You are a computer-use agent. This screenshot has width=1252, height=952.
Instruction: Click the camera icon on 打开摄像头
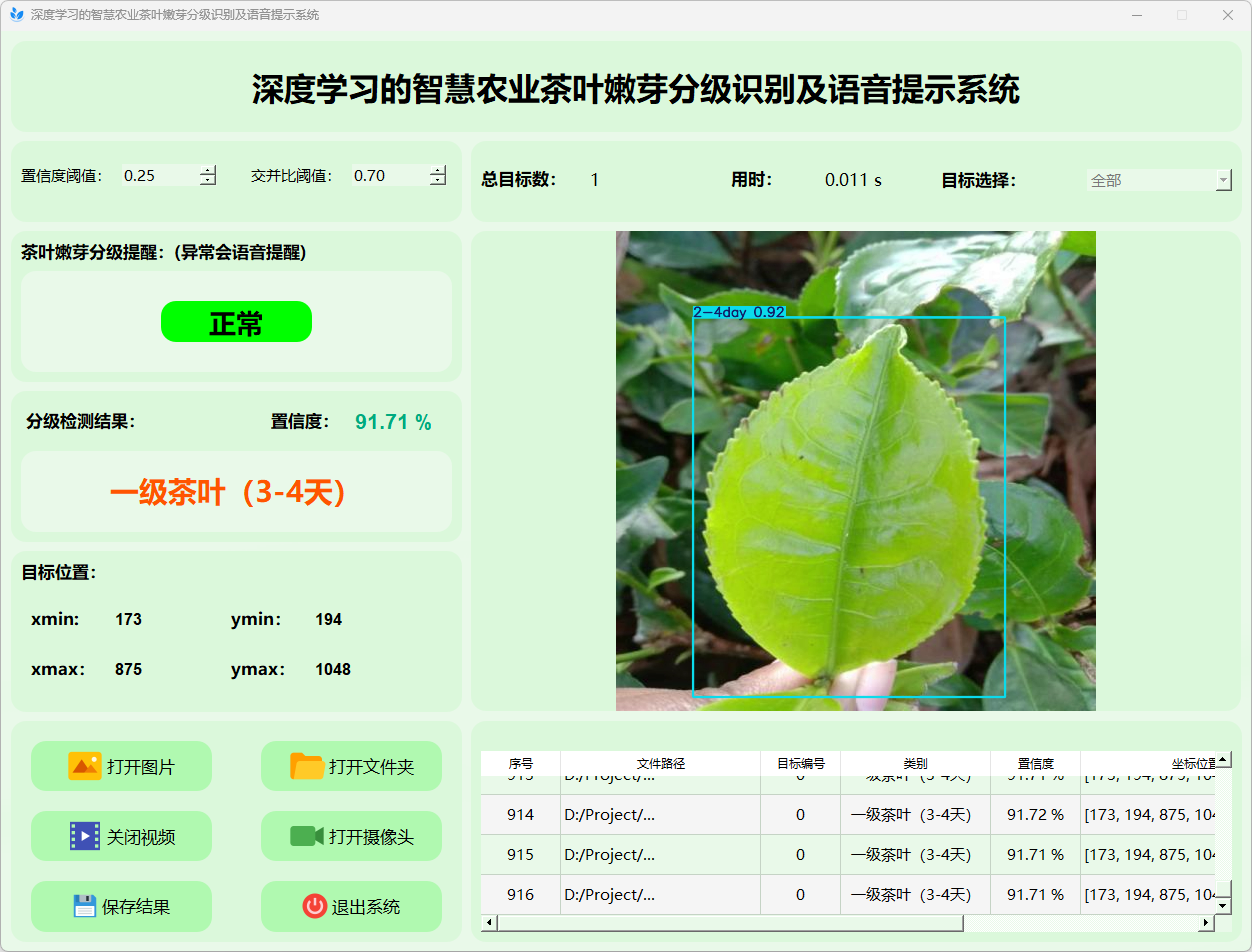[x=306, y=836]
